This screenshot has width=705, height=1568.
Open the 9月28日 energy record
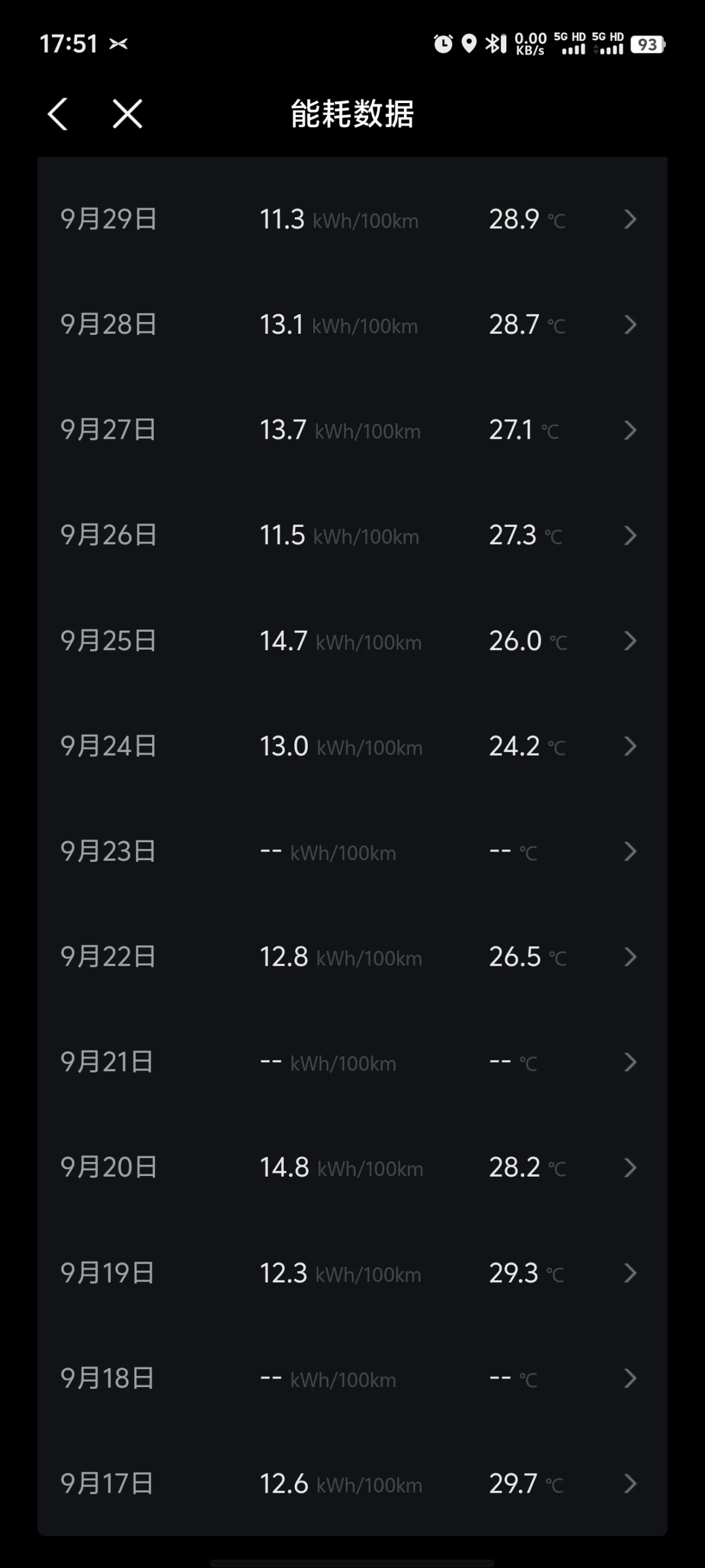click(352, 325)
